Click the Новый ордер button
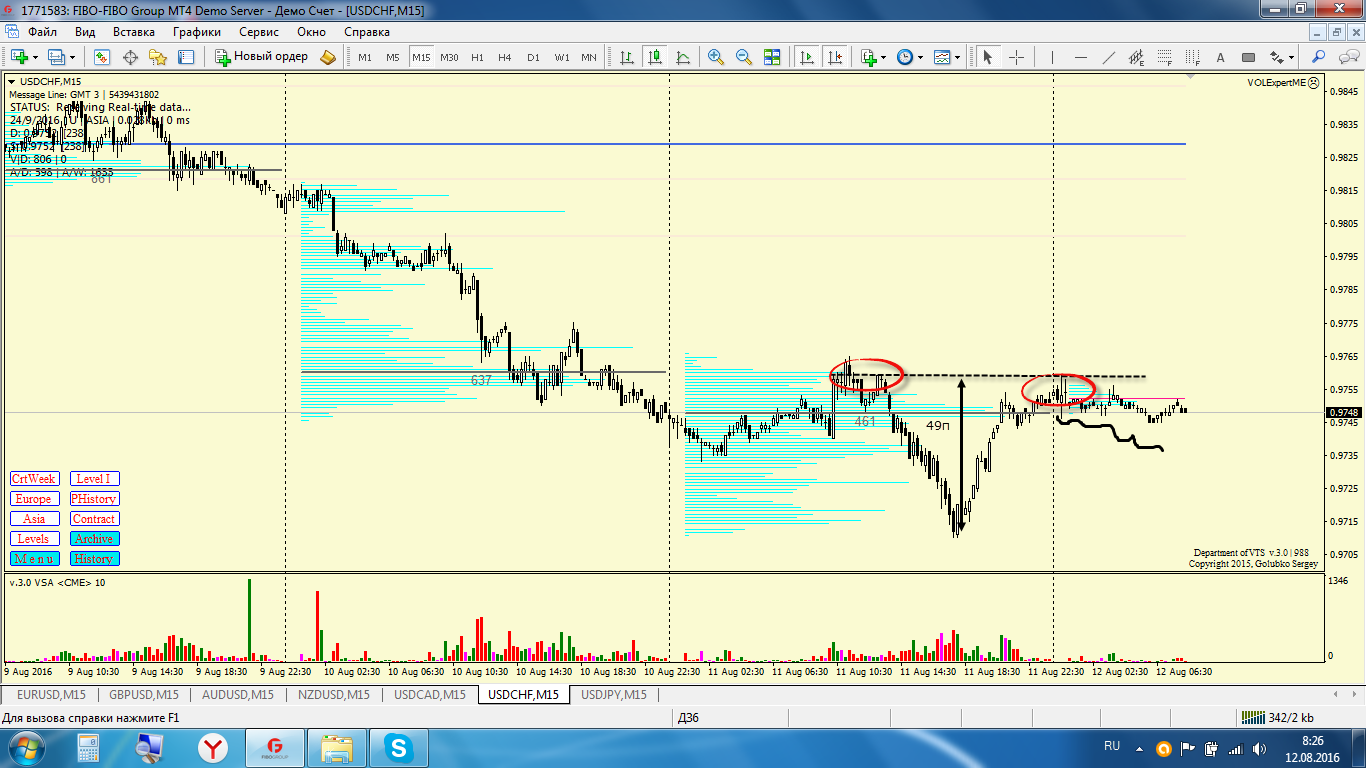 tap(262, 57)
